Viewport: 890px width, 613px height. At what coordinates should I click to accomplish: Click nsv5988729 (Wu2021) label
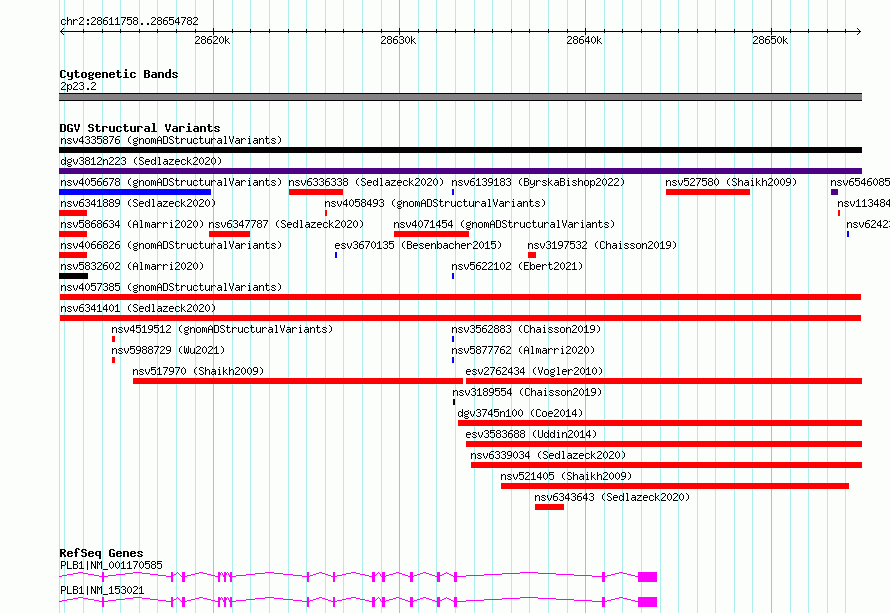coord(168,350)
